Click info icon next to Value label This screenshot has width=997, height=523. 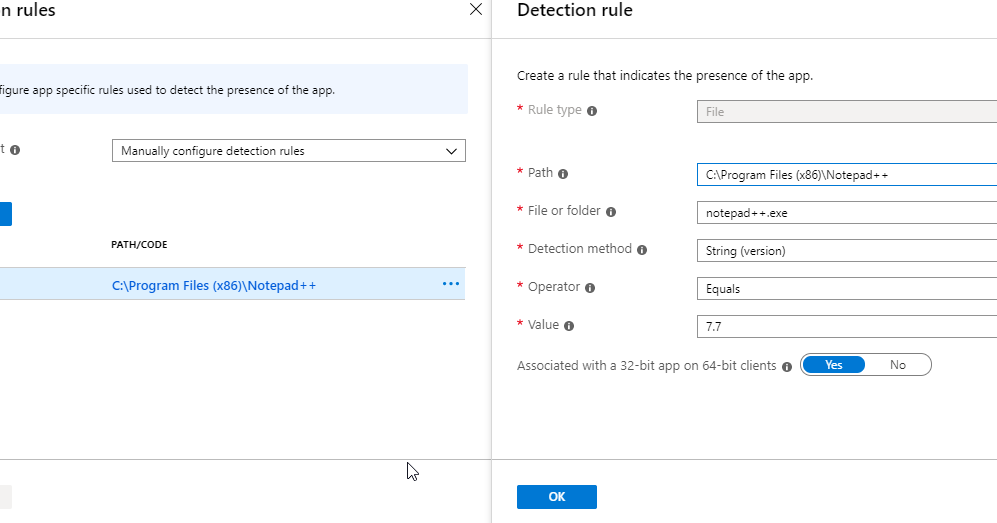coord(569,326)
